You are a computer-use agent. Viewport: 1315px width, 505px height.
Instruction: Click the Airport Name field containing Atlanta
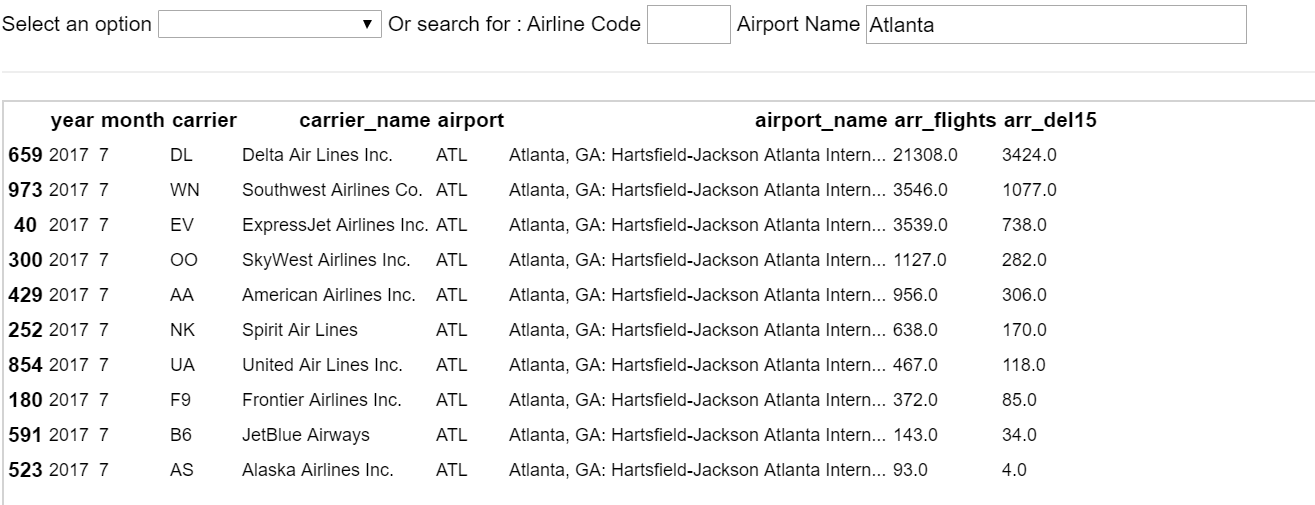(1056, 25)
